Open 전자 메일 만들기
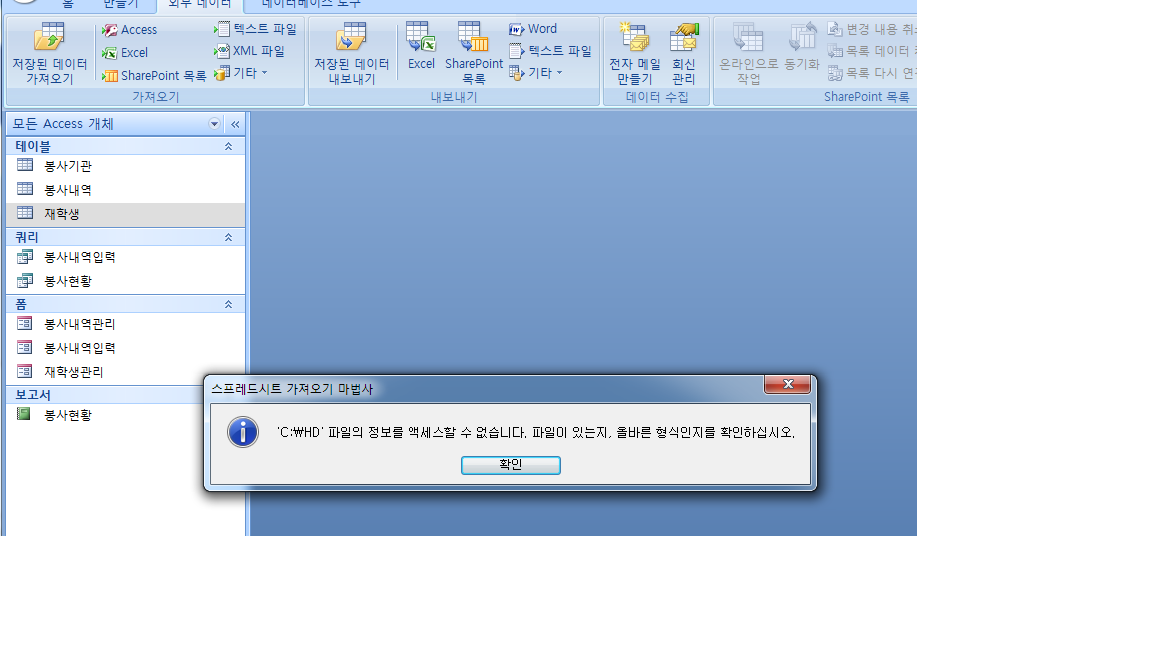Viewport: 1152px width, 648px height. click(x=635, y=53)
